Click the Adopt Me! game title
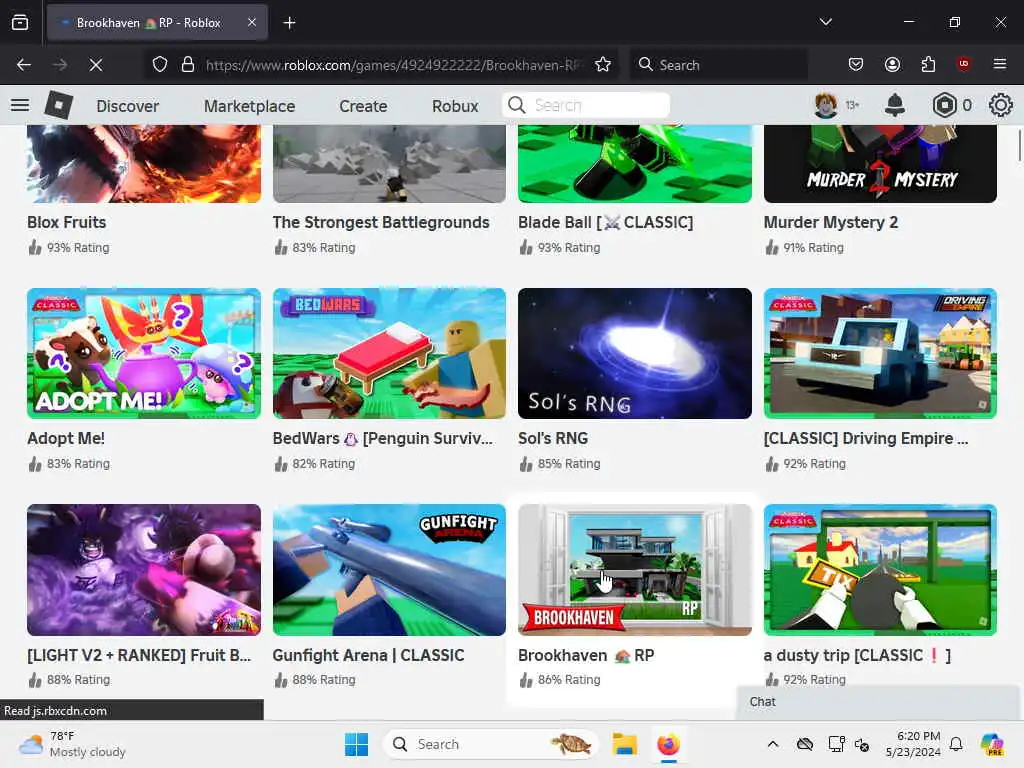The image size is (1024, 768). [65, 438]
